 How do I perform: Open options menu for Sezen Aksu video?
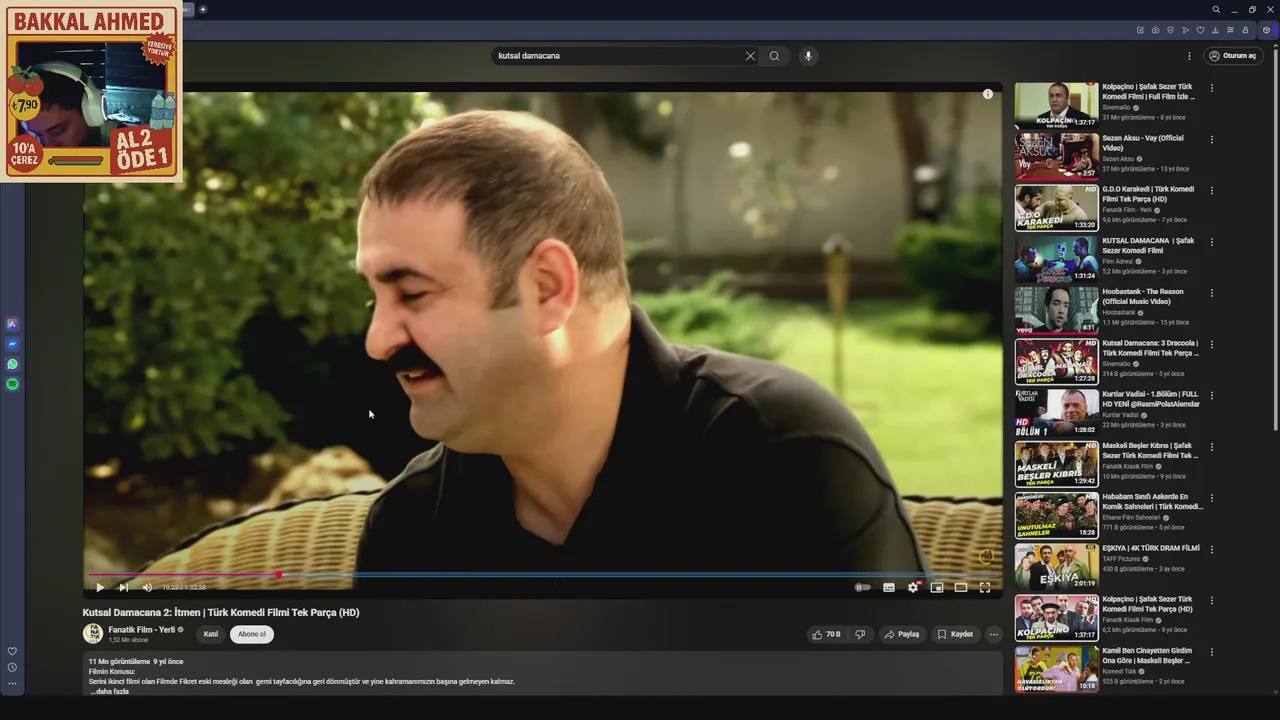[x=1212, y=140]
